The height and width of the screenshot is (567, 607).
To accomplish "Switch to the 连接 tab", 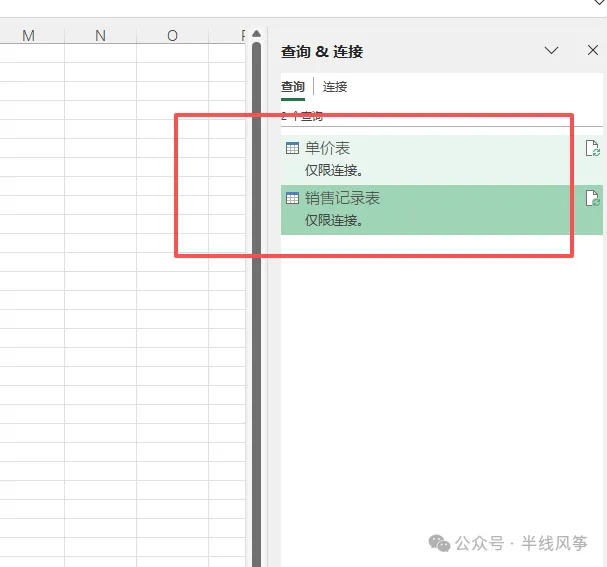I will tap(335, 87).
